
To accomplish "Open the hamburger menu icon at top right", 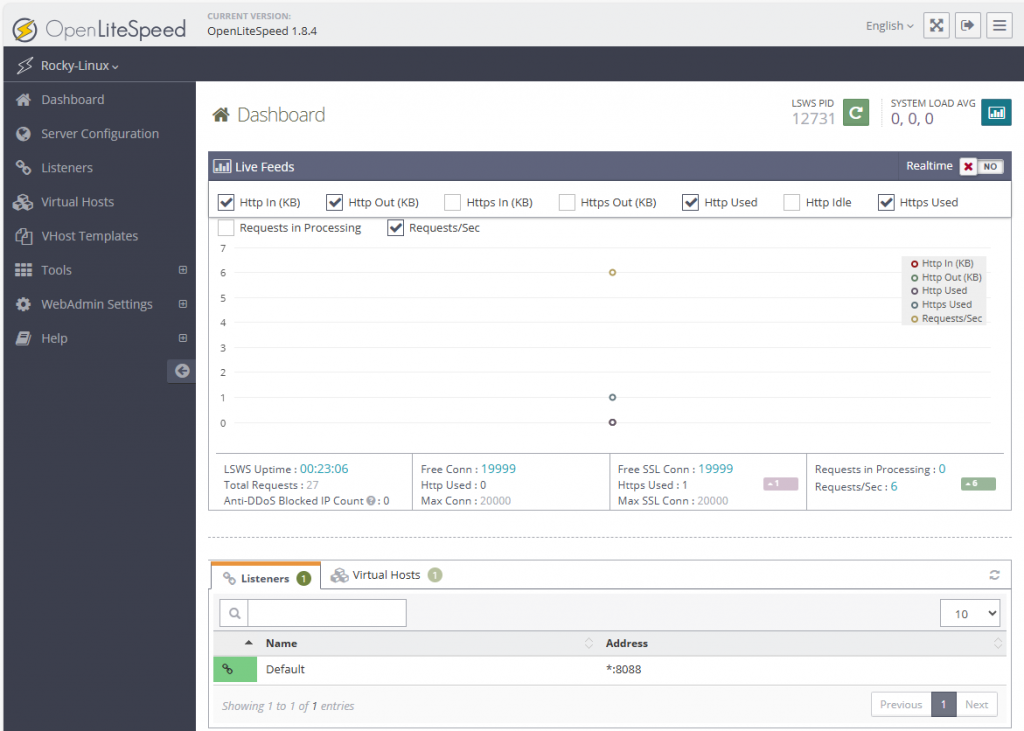I will pyautogui.click(x=999, y=25).
